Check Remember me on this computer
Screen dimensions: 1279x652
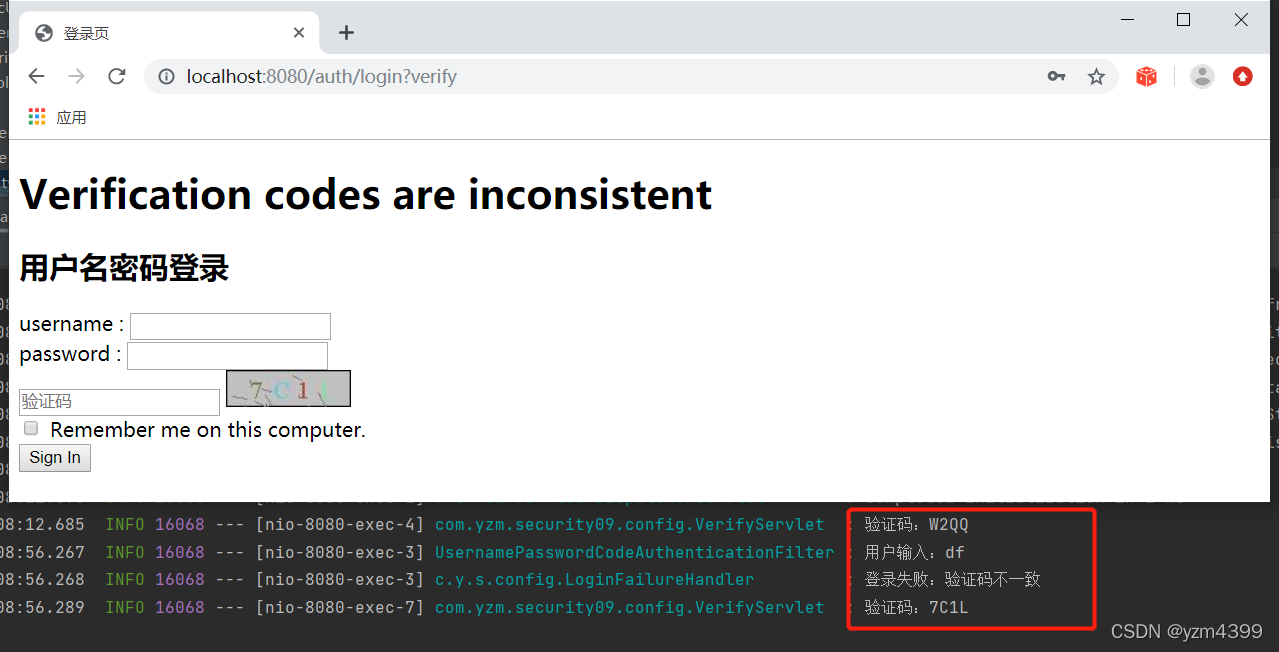pos(31,429)
